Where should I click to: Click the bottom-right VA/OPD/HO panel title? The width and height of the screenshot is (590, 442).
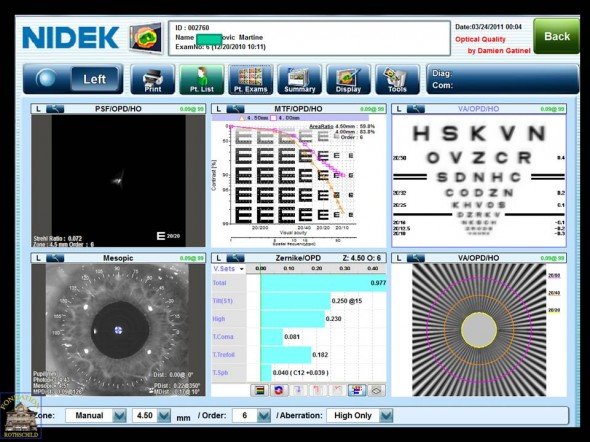(x=479, y=258)
